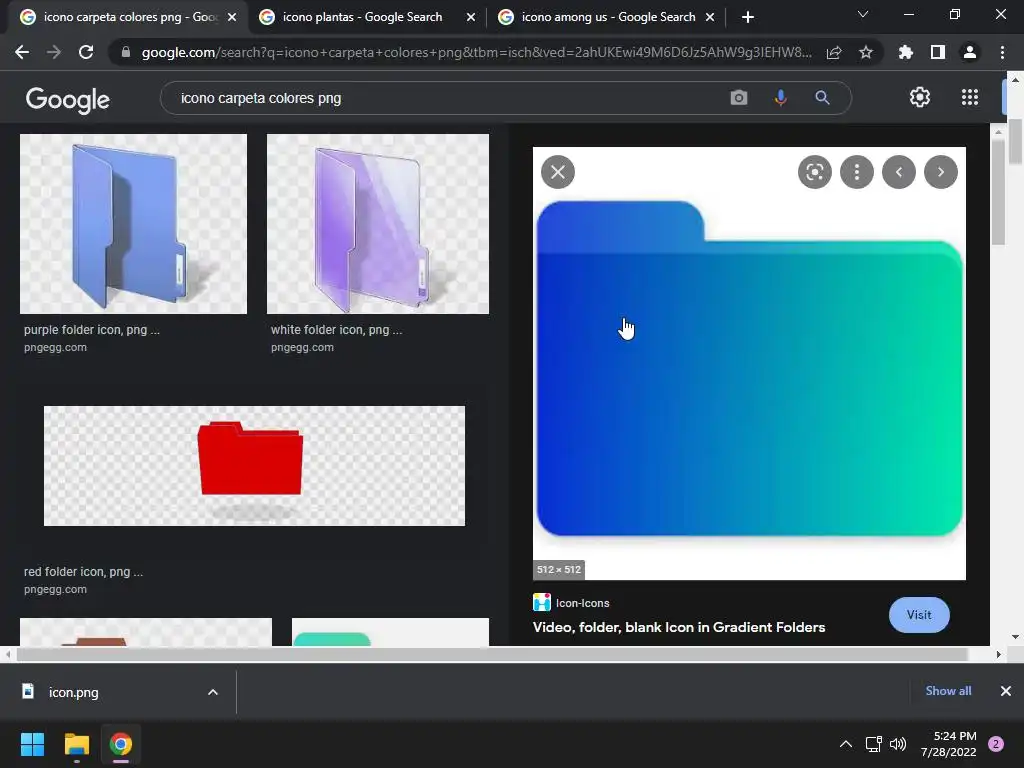
Task: Share this page from address bar
Action: [834, 52]
